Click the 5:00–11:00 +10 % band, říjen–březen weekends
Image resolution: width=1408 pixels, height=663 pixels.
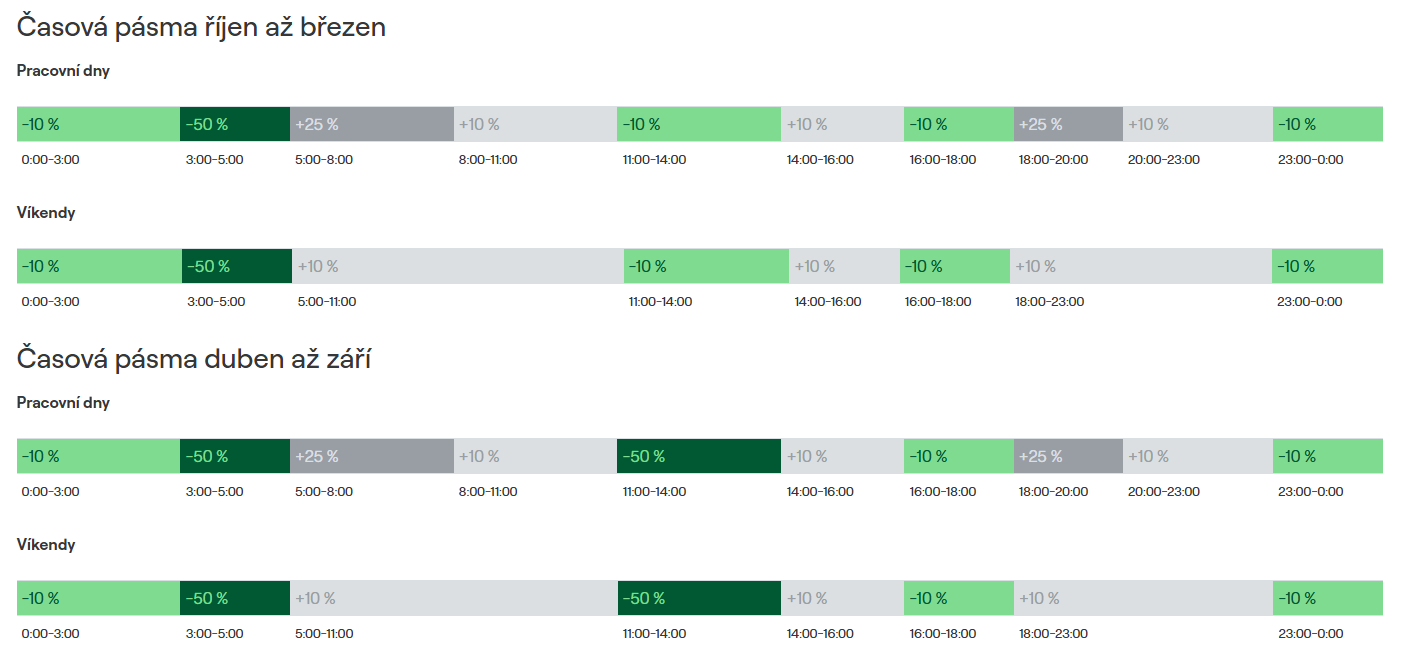pyautogui.click(x=457, y=266)
